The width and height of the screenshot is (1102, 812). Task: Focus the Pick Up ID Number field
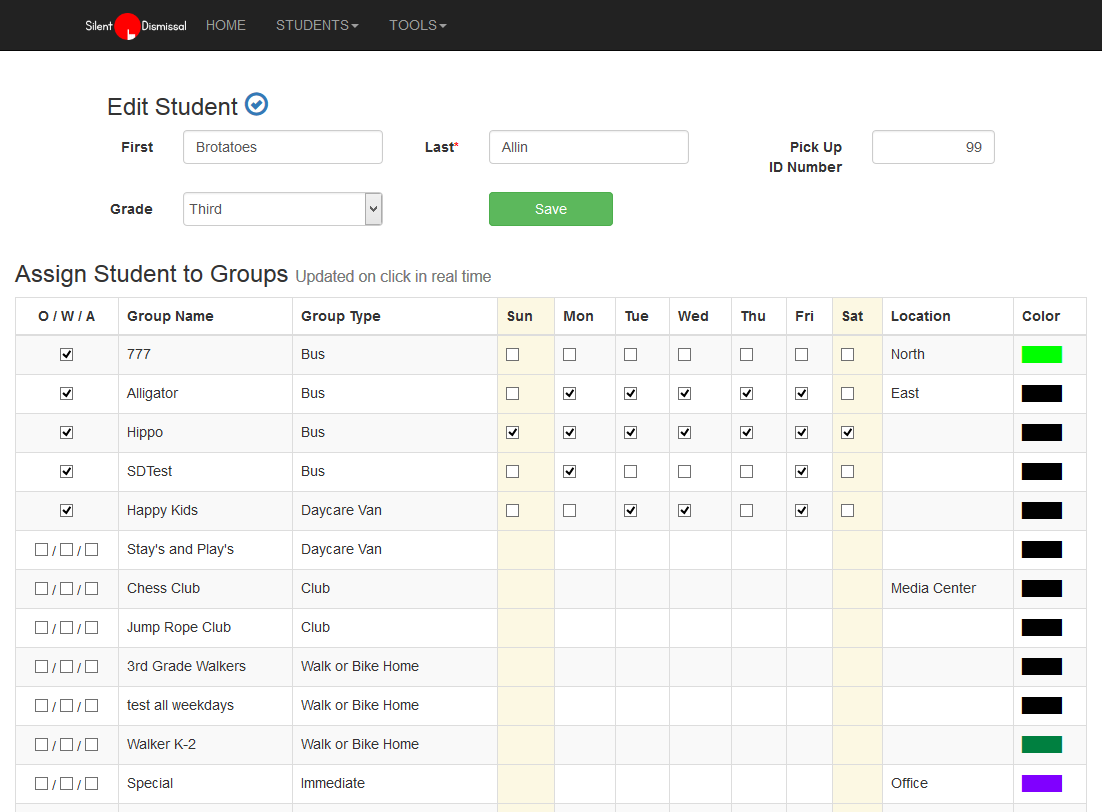point(932,147)
